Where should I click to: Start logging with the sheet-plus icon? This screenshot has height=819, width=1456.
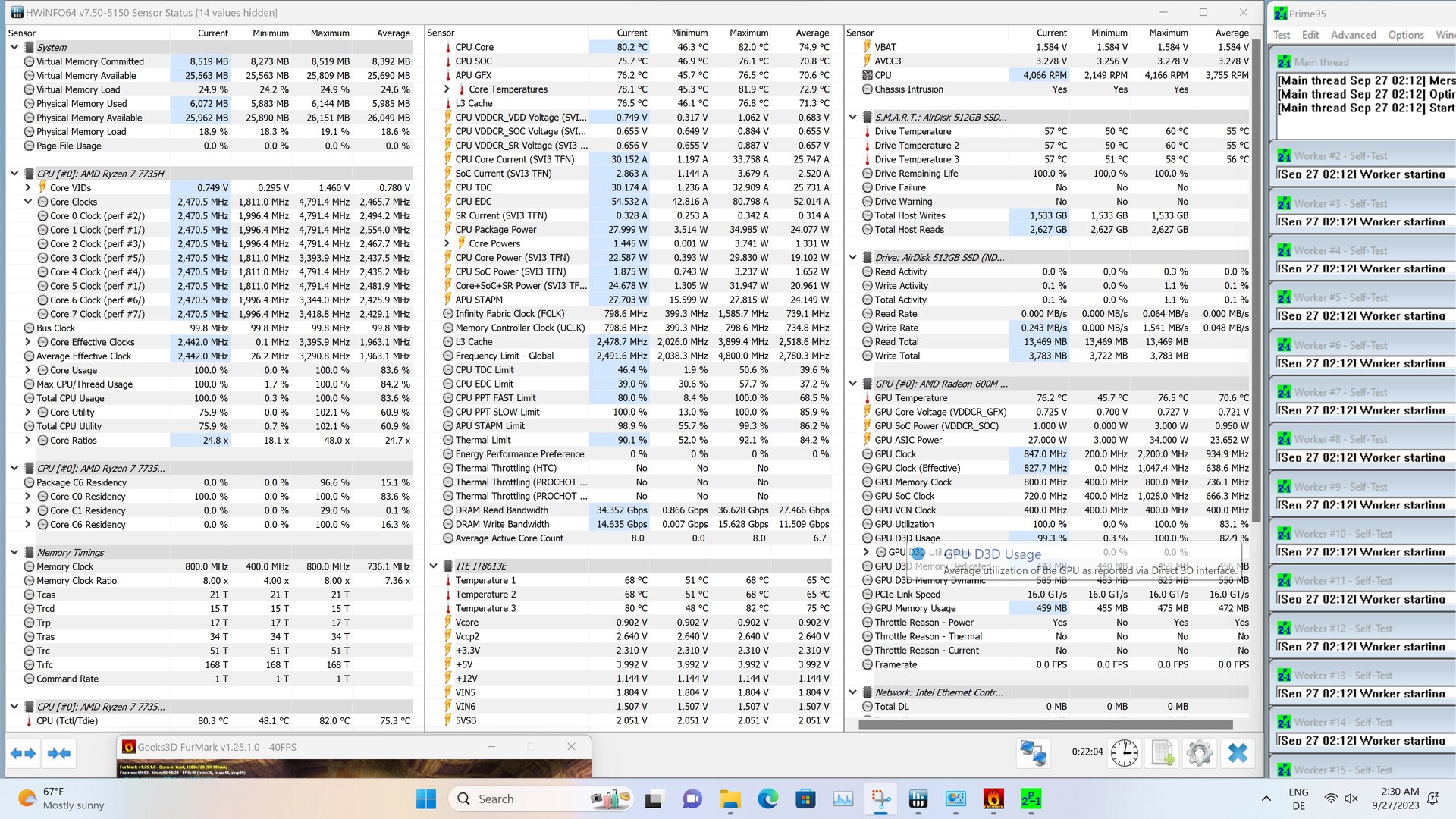pos(1163,752)
